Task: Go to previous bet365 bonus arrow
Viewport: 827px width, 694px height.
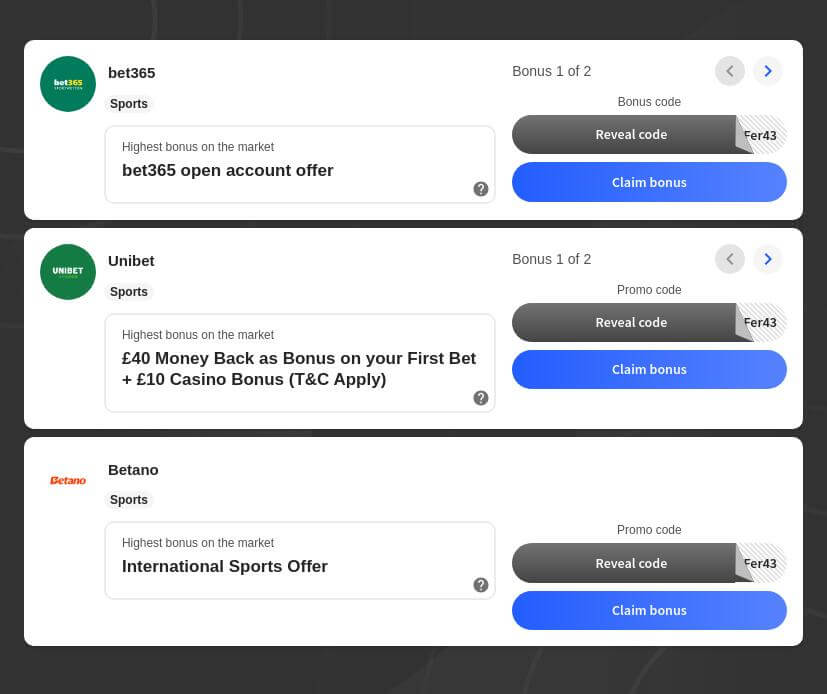Action: click(730, 71)
